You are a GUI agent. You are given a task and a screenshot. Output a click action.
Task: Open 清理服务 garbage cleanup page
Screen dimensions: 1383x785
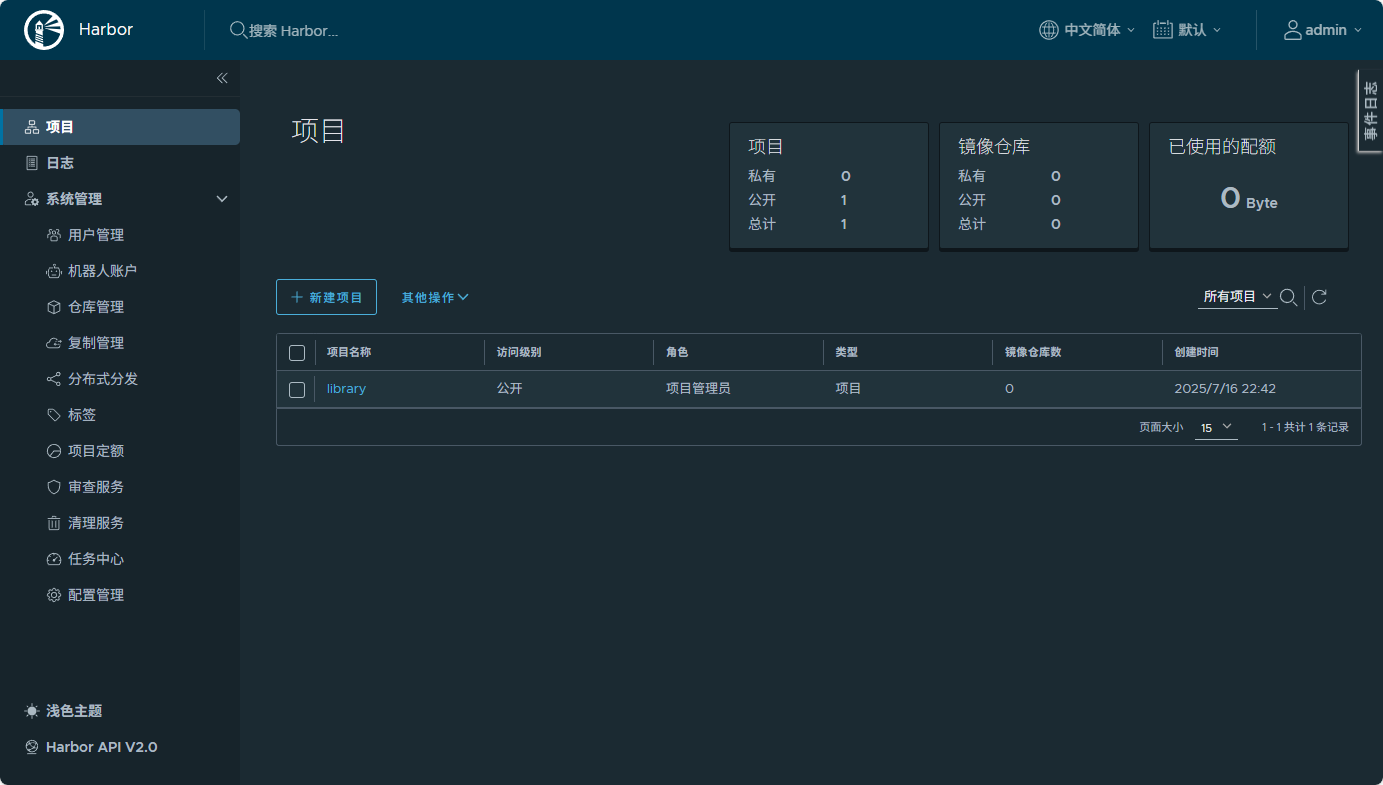(x=95, y=523)
